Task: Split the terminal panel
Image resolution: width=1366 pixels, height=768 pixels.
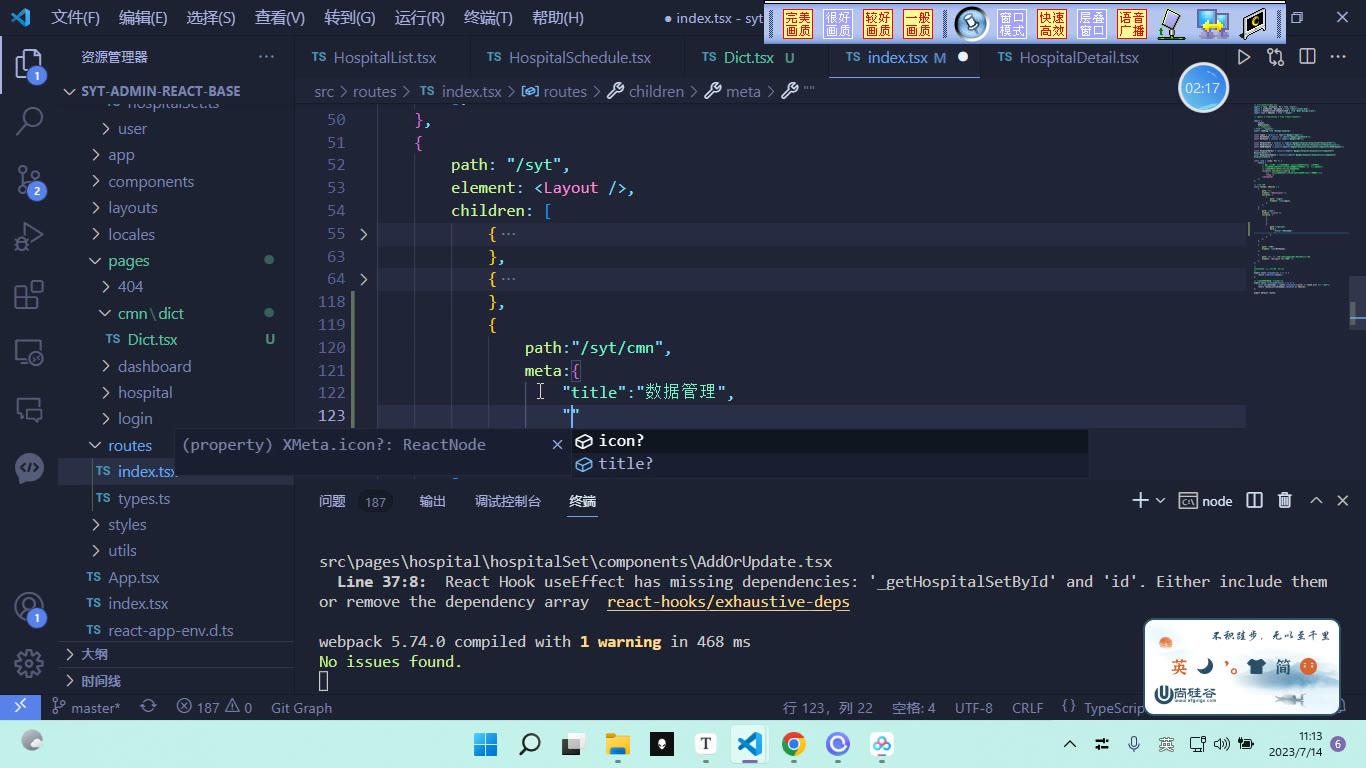Action: [x=1254, y=501]
